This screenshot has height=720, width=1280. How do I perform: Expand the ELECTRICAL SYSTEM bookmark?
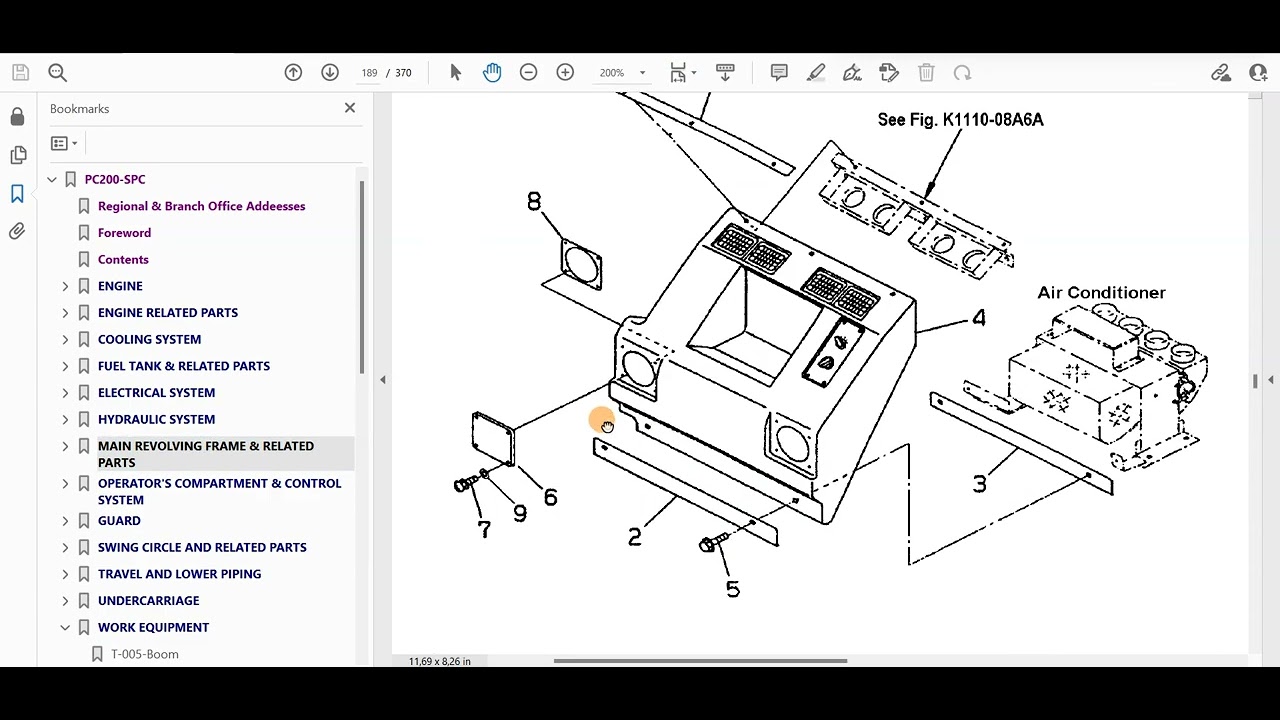[x=65, y=393]
